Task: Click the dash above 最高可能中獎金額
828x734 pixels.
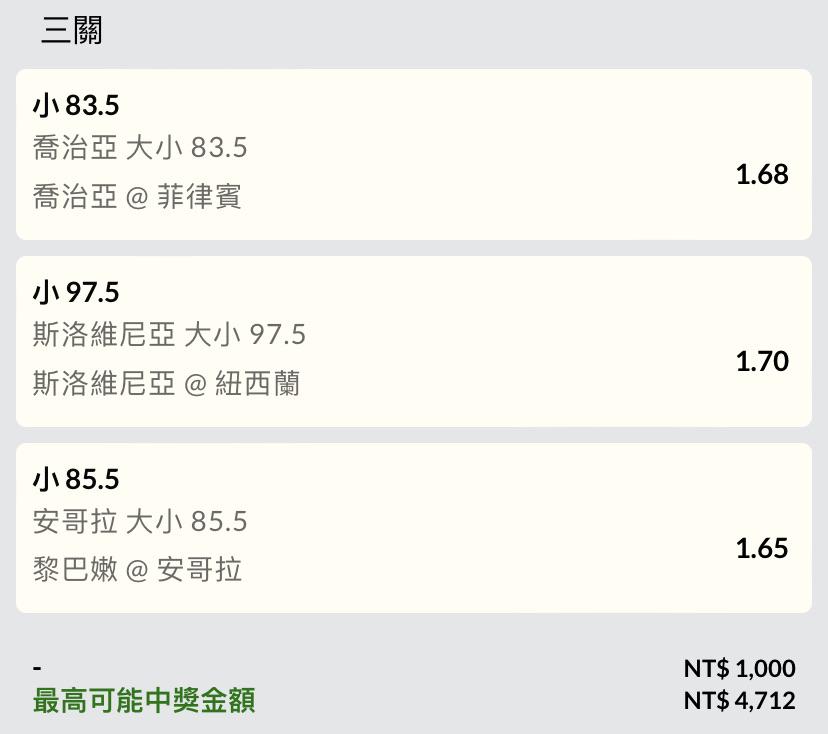Action: pyautogui.click(x=37, y=668)
